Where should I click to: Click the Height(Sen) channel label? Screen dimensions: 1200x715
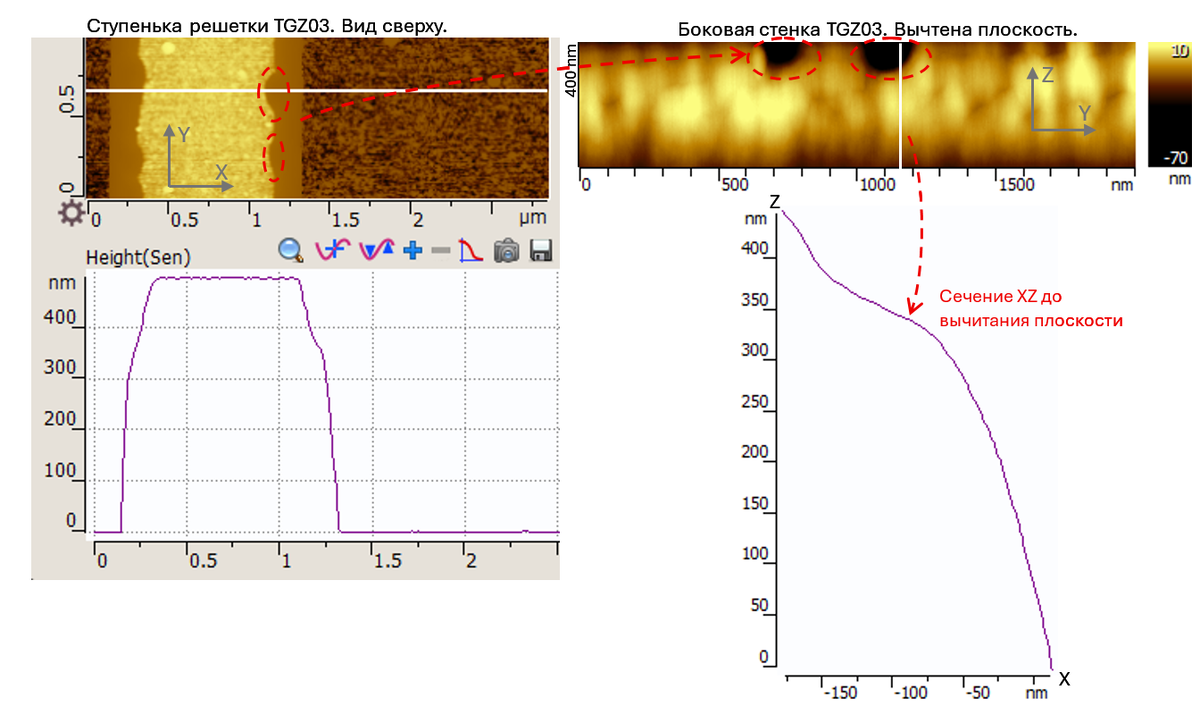pos(138,257)
